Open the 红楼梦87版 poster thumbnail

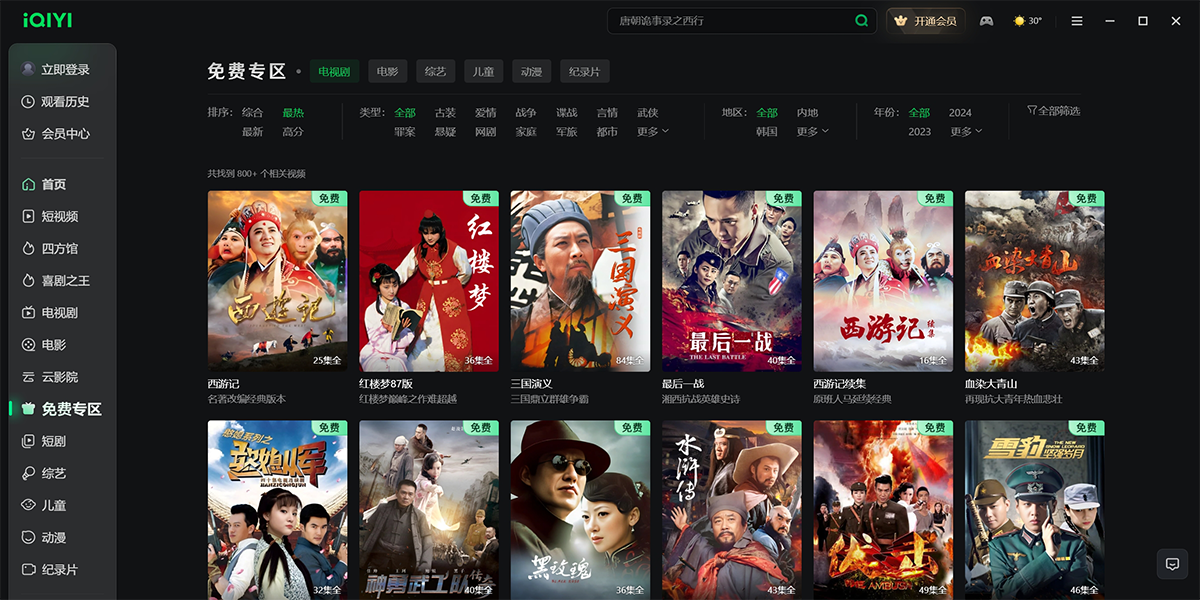tap(429, 281)
